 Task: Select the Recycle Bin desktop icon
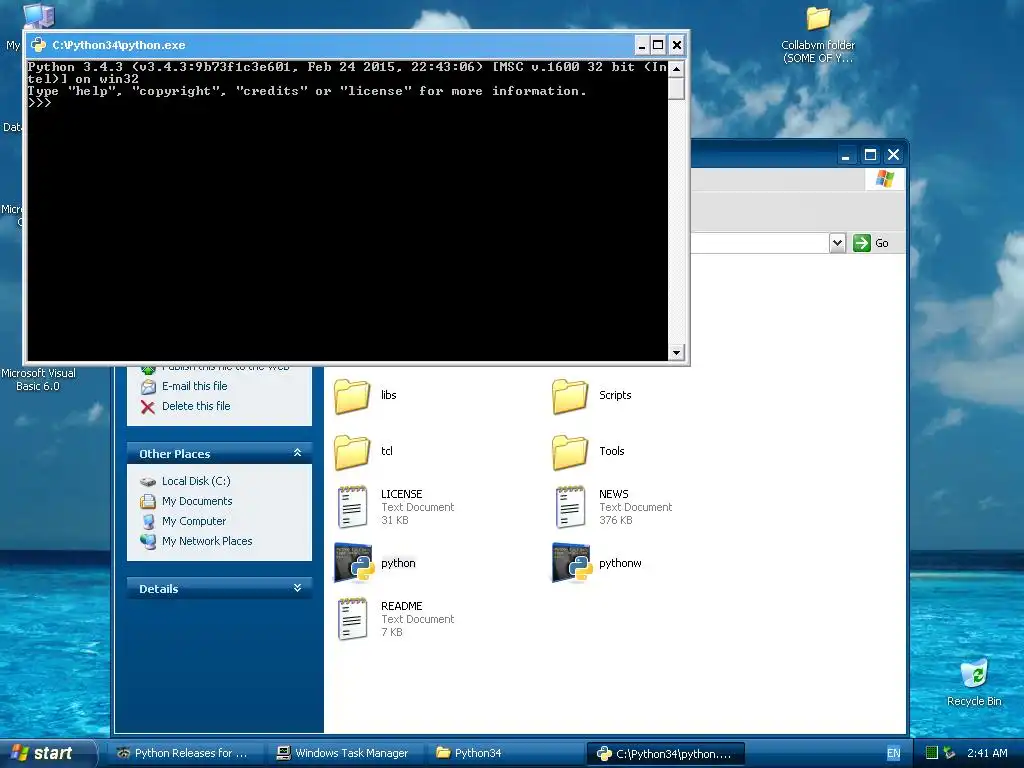point(974,674)
